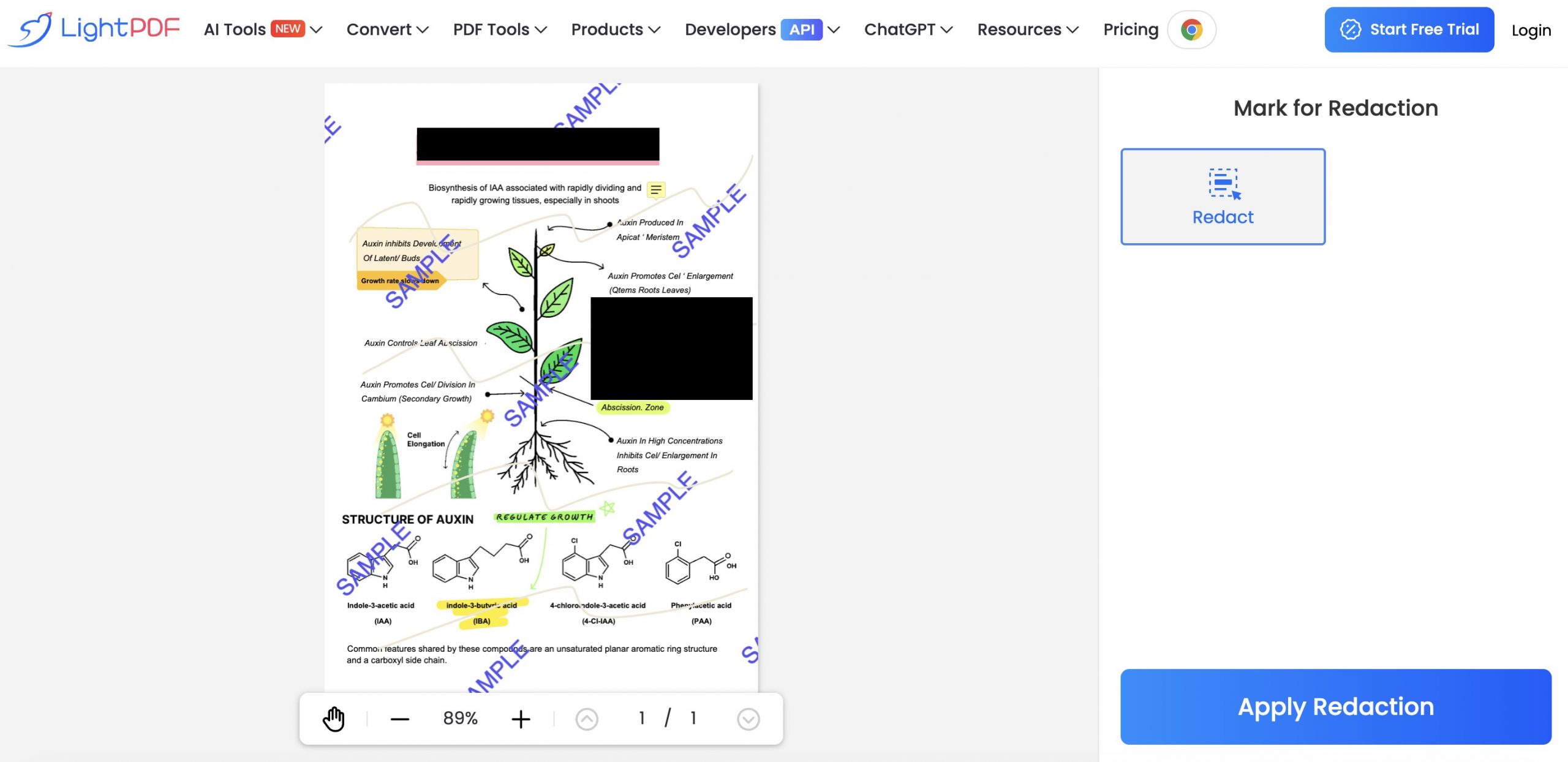
Task: Click the API badge next to Developers
Action: [x=801, y=29]
